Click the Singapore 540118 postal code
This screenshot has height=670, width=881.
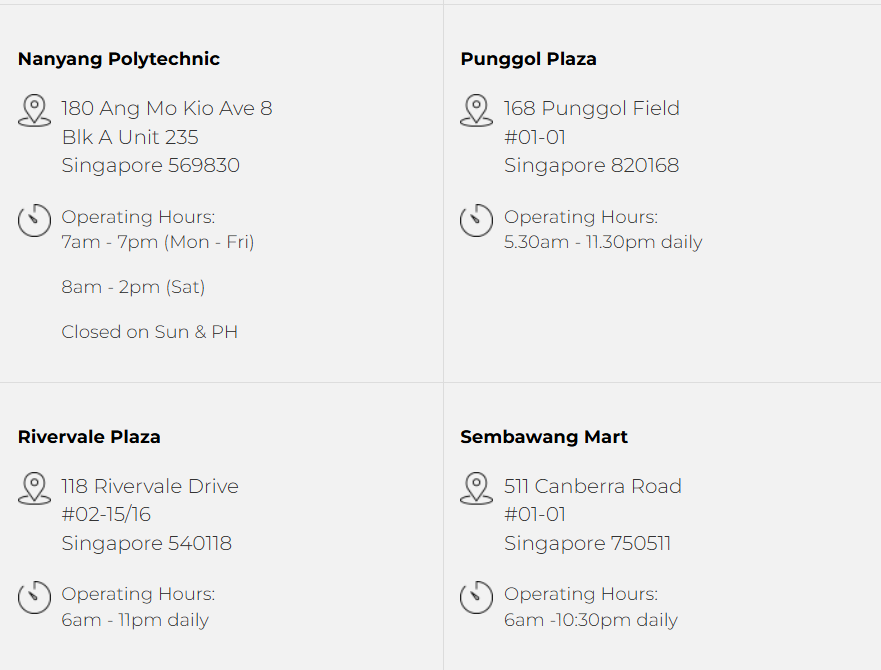pyautogui.click(x=147, y=544)
